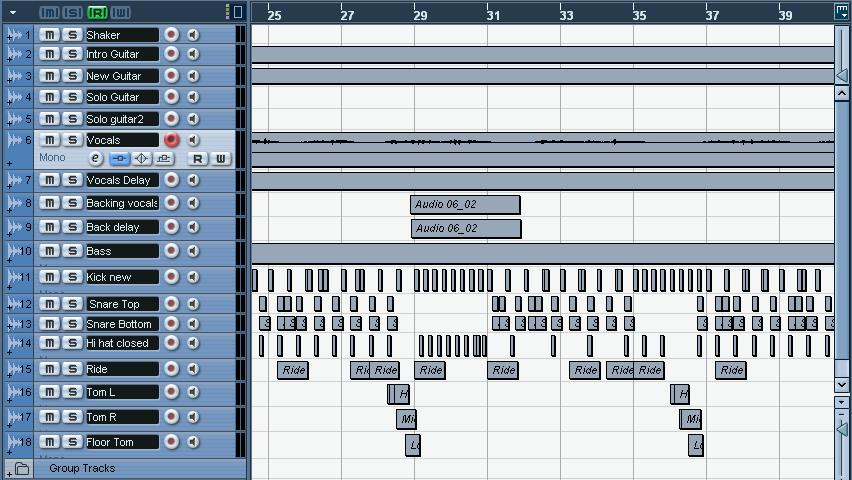Select the Back delay track name
Image resolution: width=852 pixels, height=480 pixels.
tap(122, 227)
